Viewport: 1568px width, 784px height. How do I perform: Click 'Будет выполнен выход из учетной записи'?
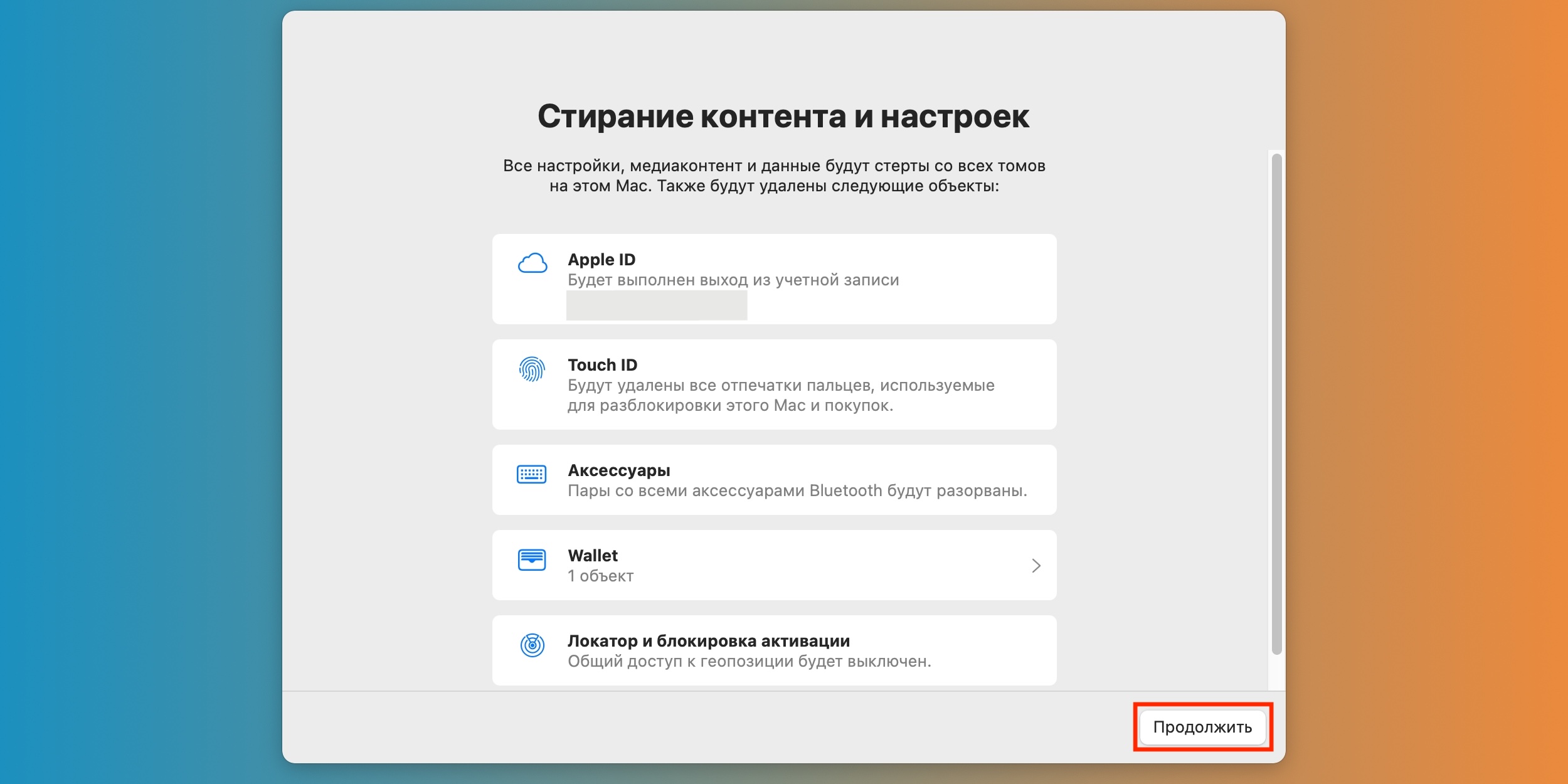click(x=733, y=280)
